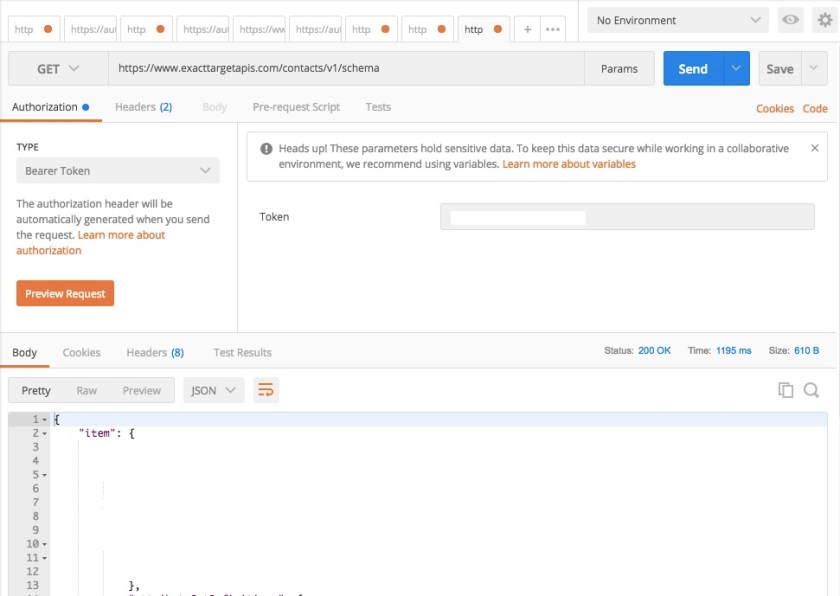
Task: Open the Bearer Token type dropdown
Action: 118,171
